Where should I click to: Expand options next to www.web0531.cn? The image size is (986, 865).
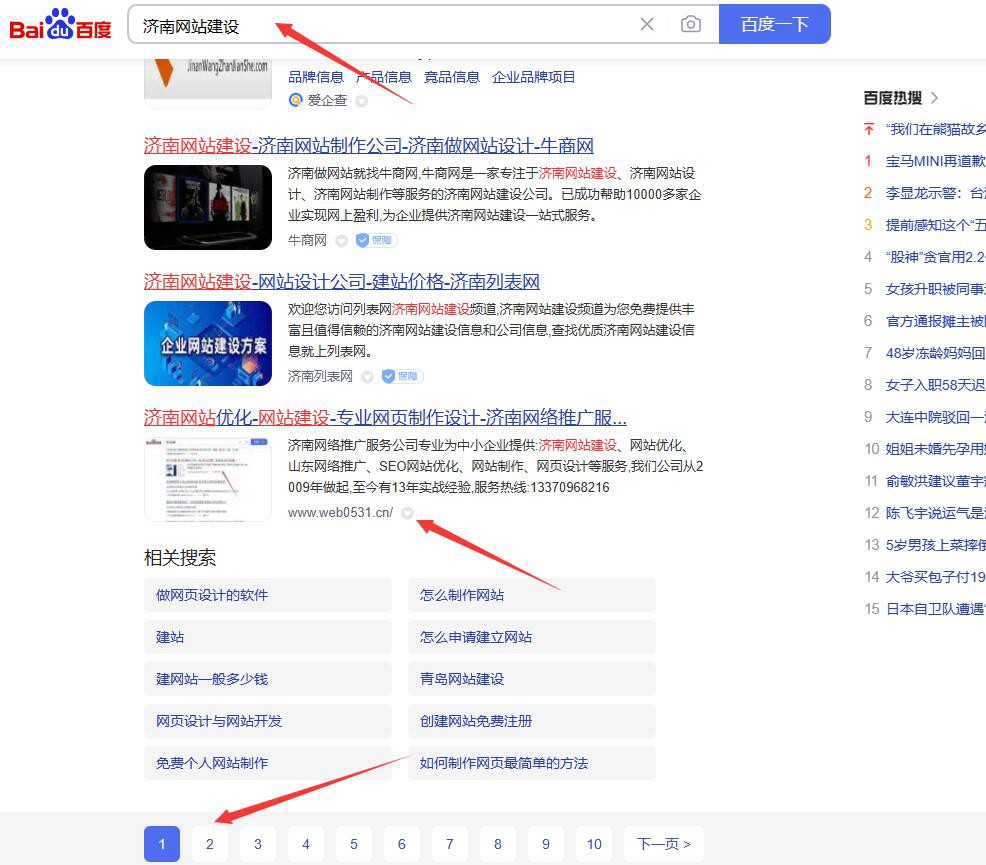[407, 513]
